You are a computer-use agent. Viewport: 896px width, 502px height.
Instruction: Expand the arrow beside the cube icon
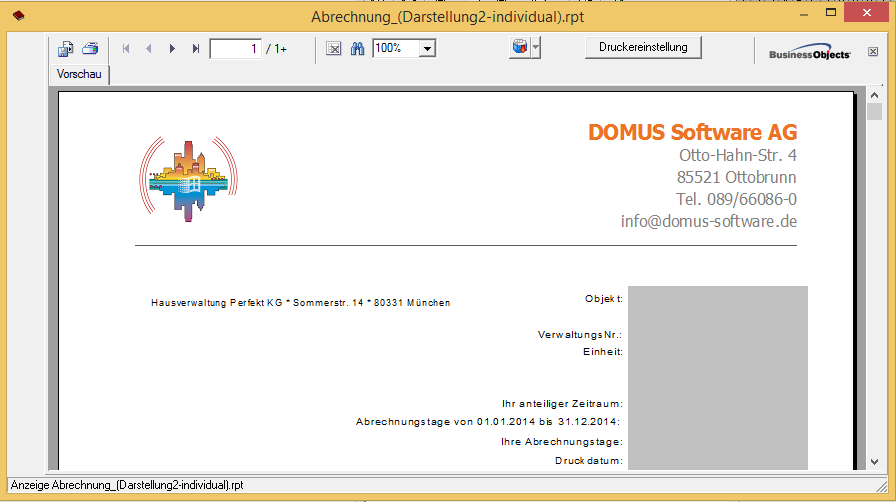535,47
